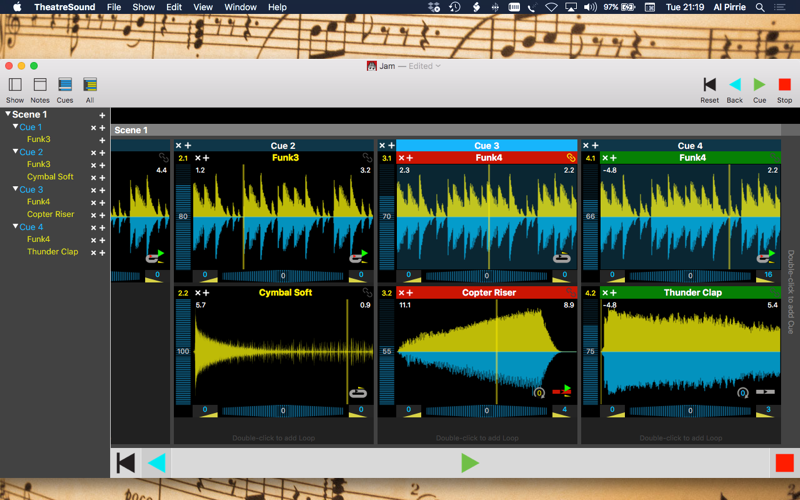Collapse Cue 3 disclosure triangle in sidebar
800x500 pixels.
[15, 188]
